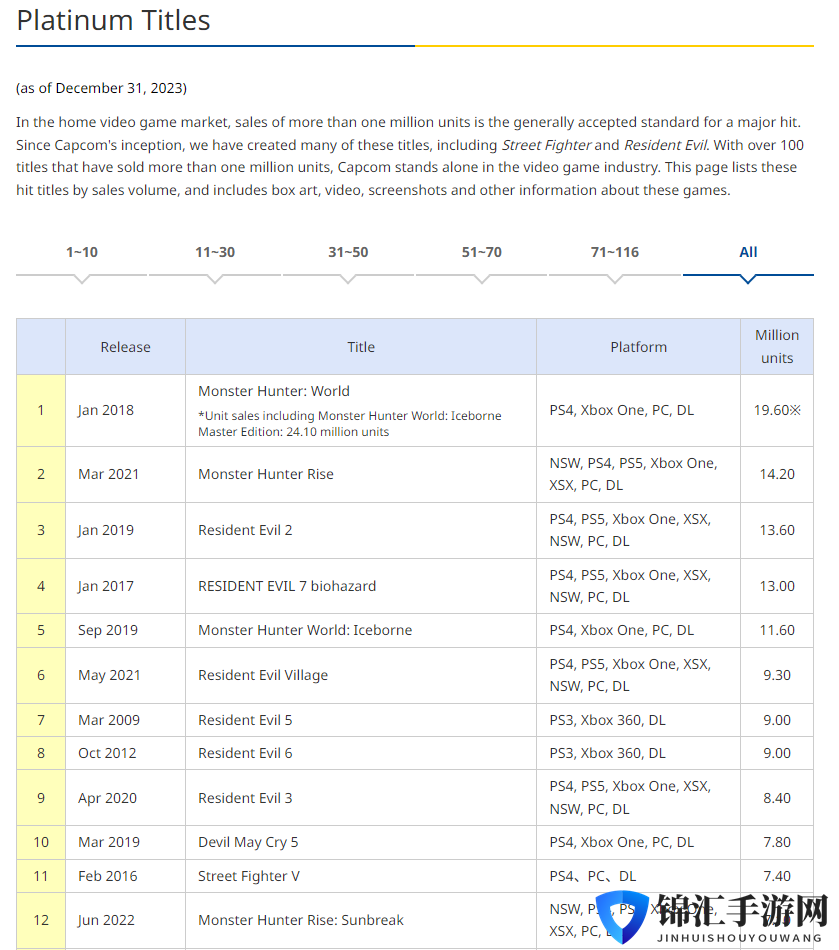Click Street Fighter V platform list
The image size is (839, 950).
point(592,876)
